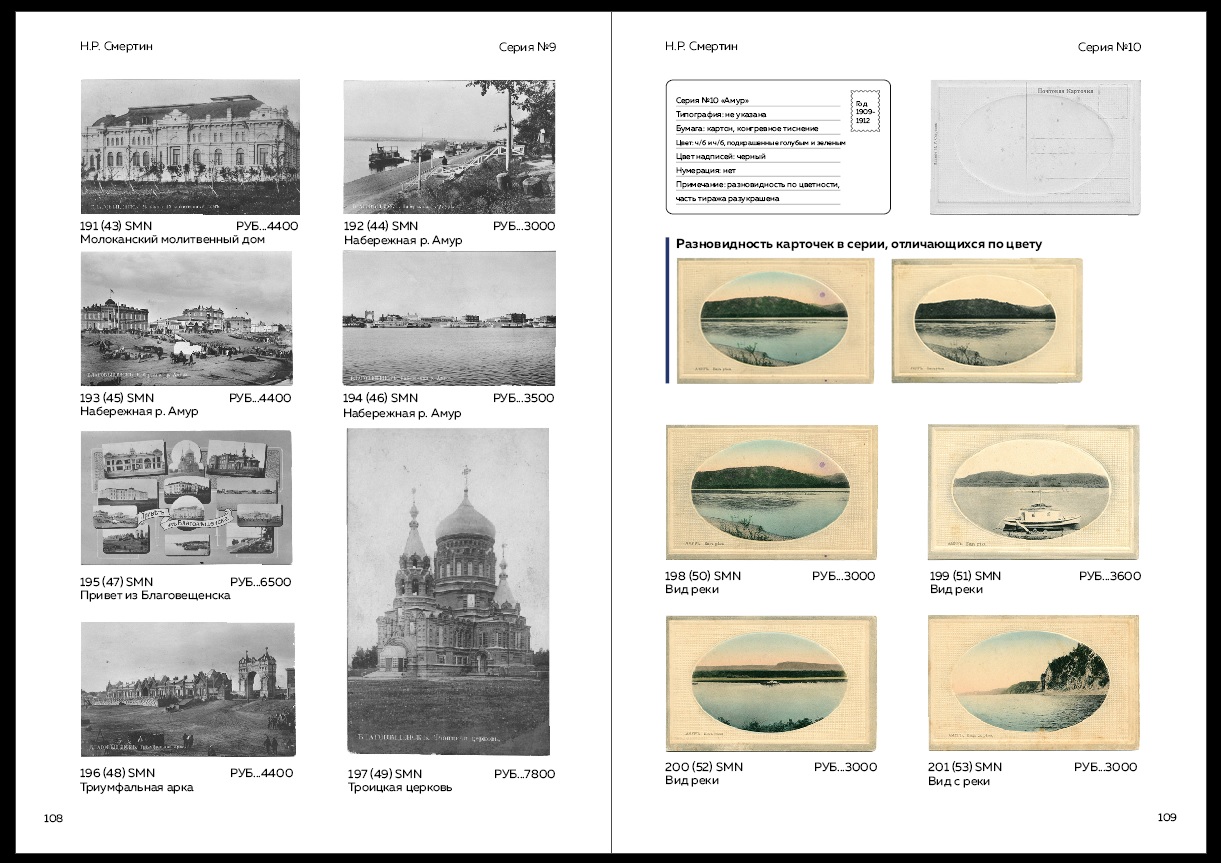
Task: Click caption 'Вид с реки'
Action: (x=960, y=781)
